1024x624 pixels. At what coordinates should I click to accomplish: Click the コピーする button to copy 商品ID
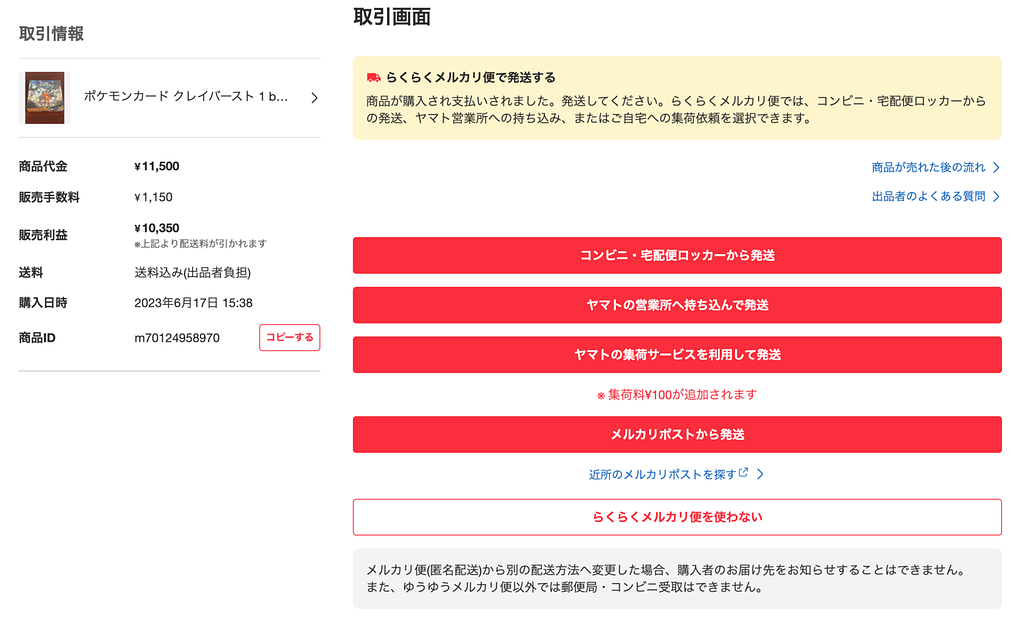tap(289, 337)
